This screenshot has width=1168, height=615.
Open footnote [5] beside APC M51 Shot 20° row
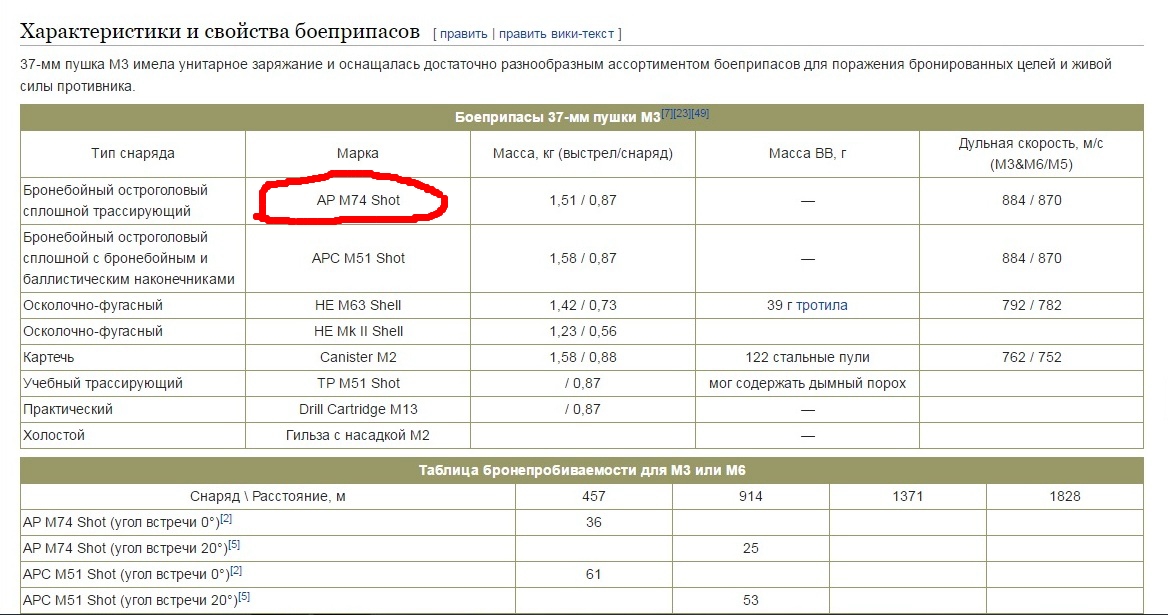click(x=243, y=597)
